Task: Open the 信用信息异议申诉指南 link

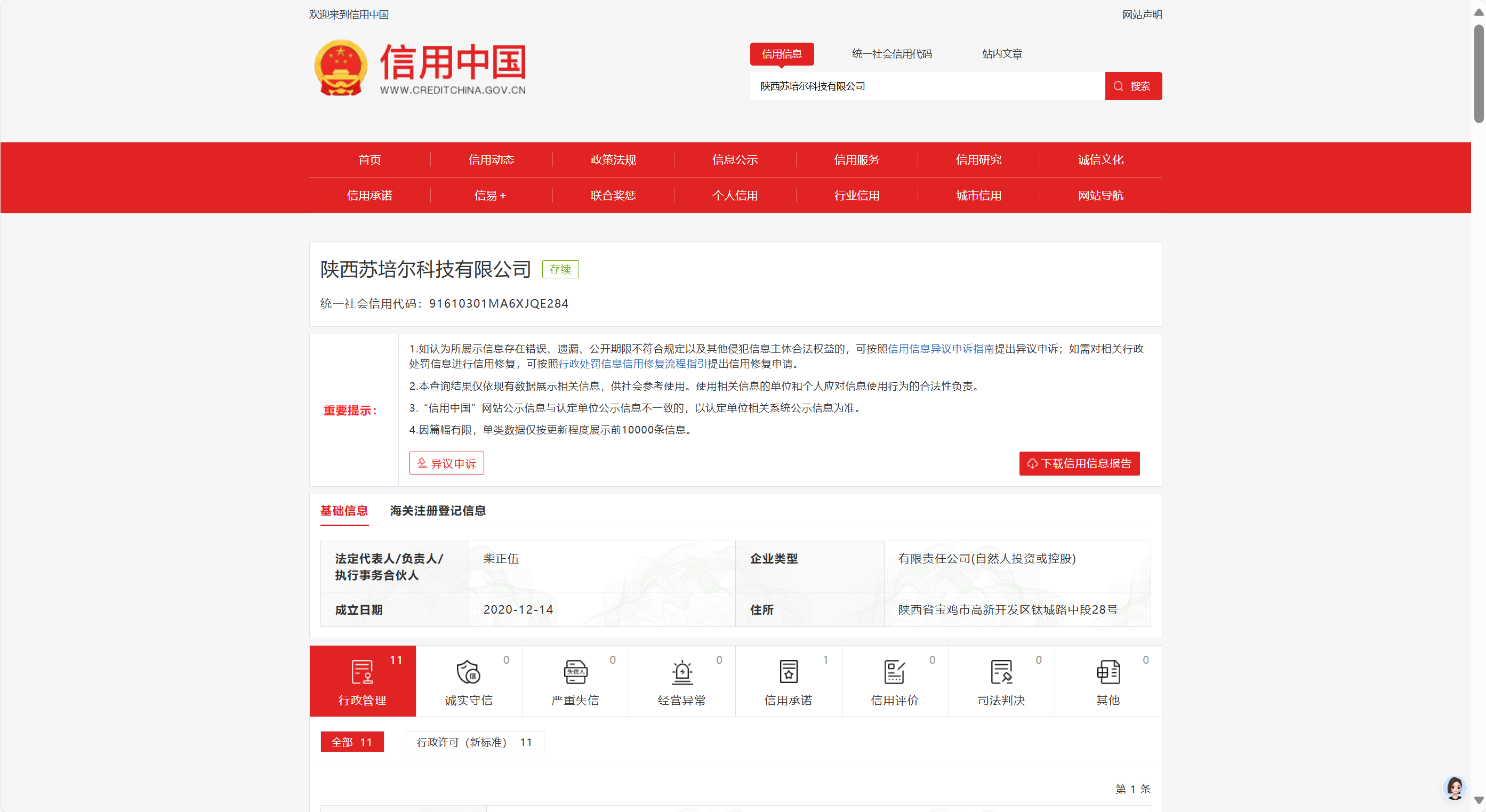Action: (941, 348)
